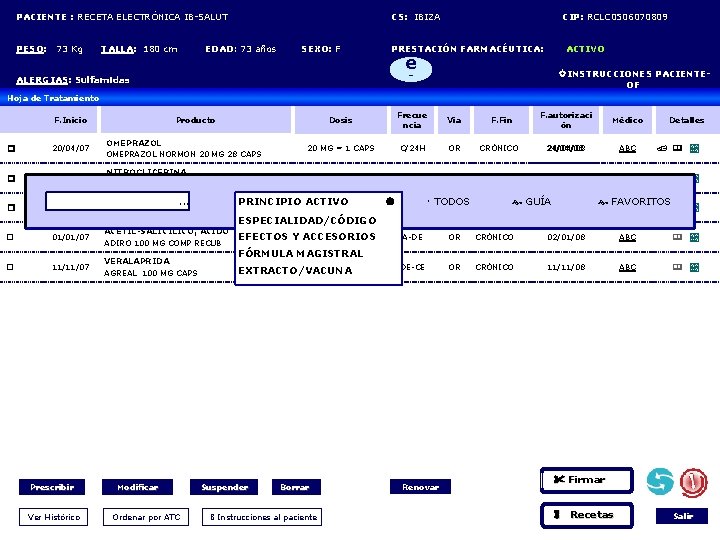Image resolution: width=720 pixels, height=540 pixels.
Task: Click the F.Inicio column header
Action: point(70,120)
